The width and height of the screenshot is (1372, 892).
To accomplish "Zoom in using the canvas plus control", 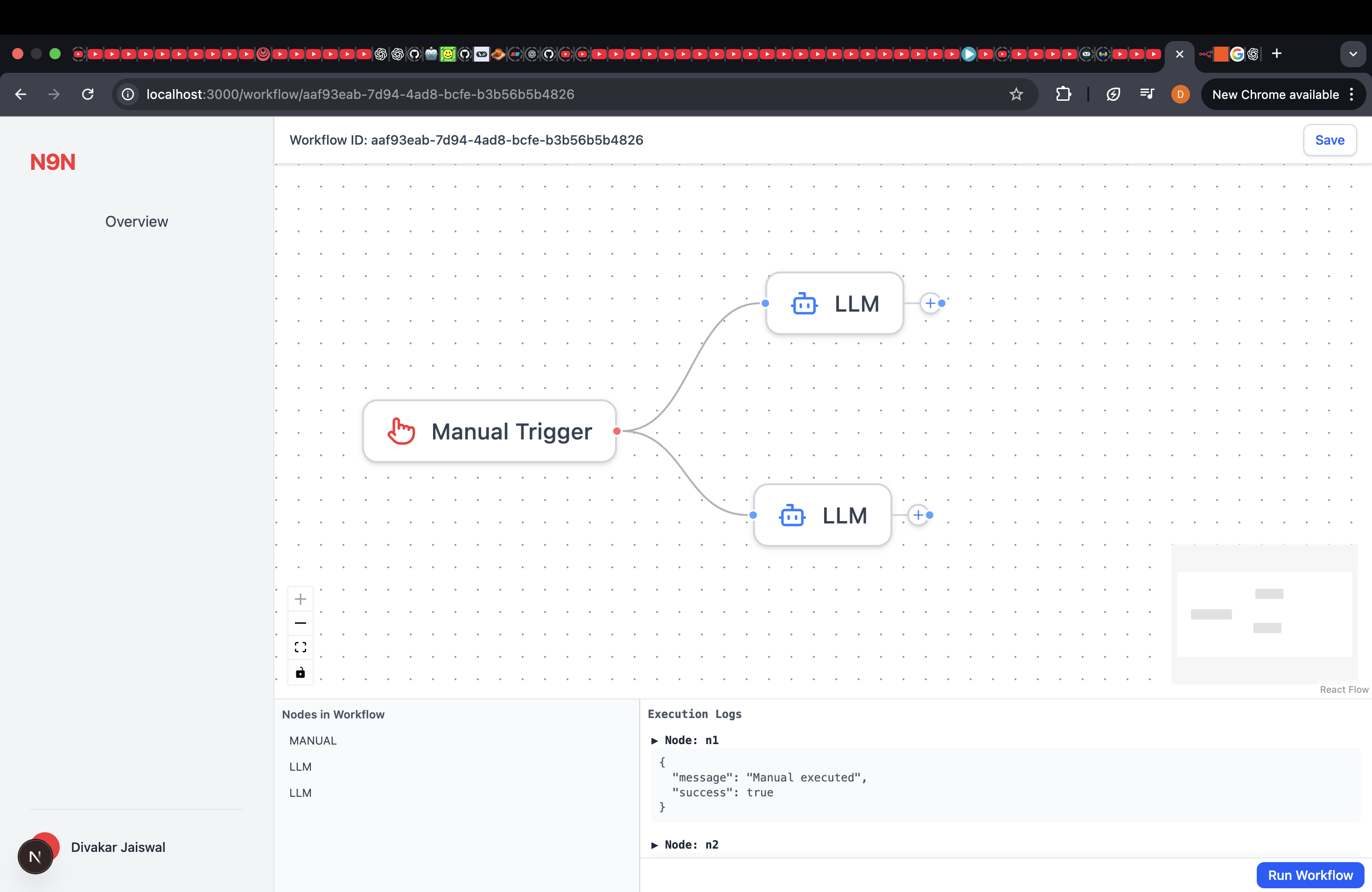I will click(x=301, y=599).
